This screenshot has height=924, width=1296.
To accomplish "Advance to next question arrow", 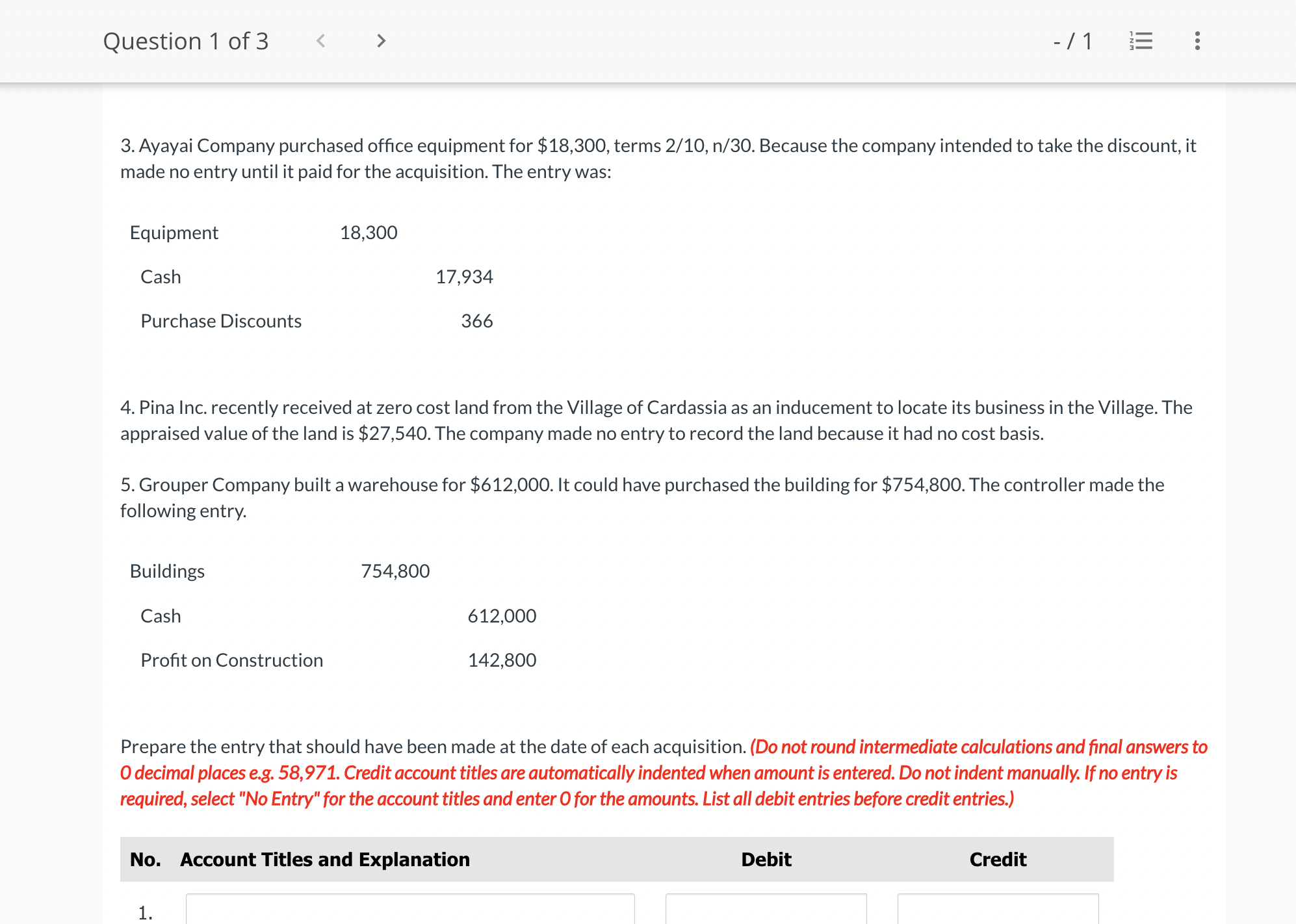I will click(381, 41).
